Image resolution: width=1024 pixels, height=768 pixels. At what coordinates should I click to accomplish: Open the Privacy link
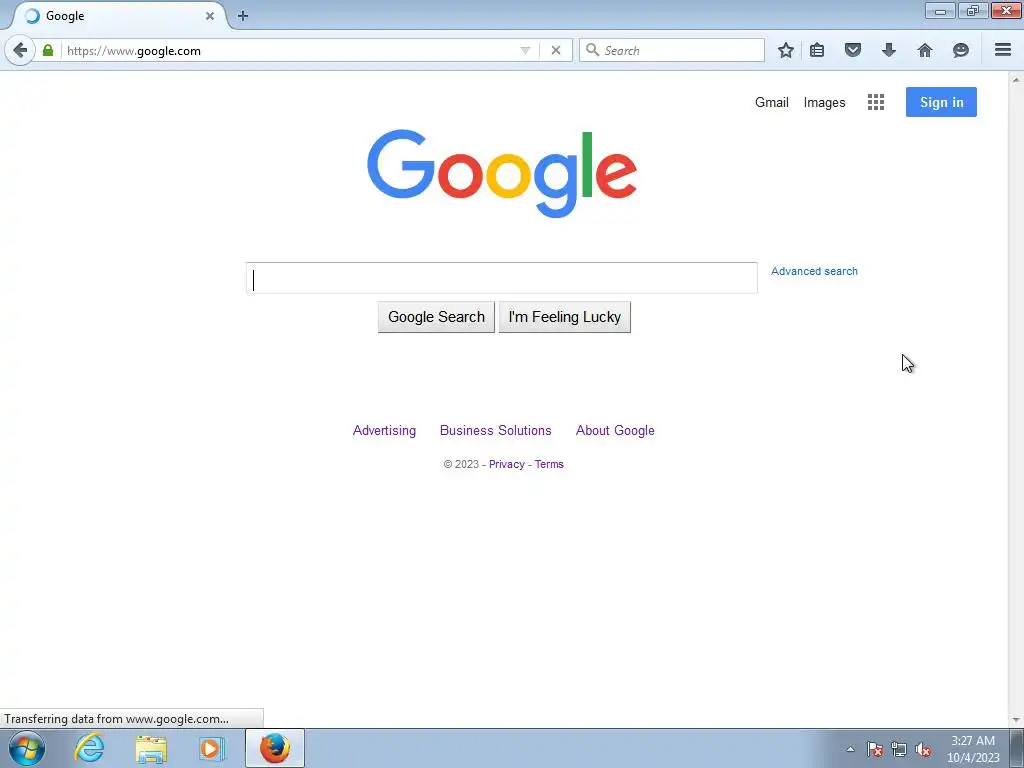[507, 464]
